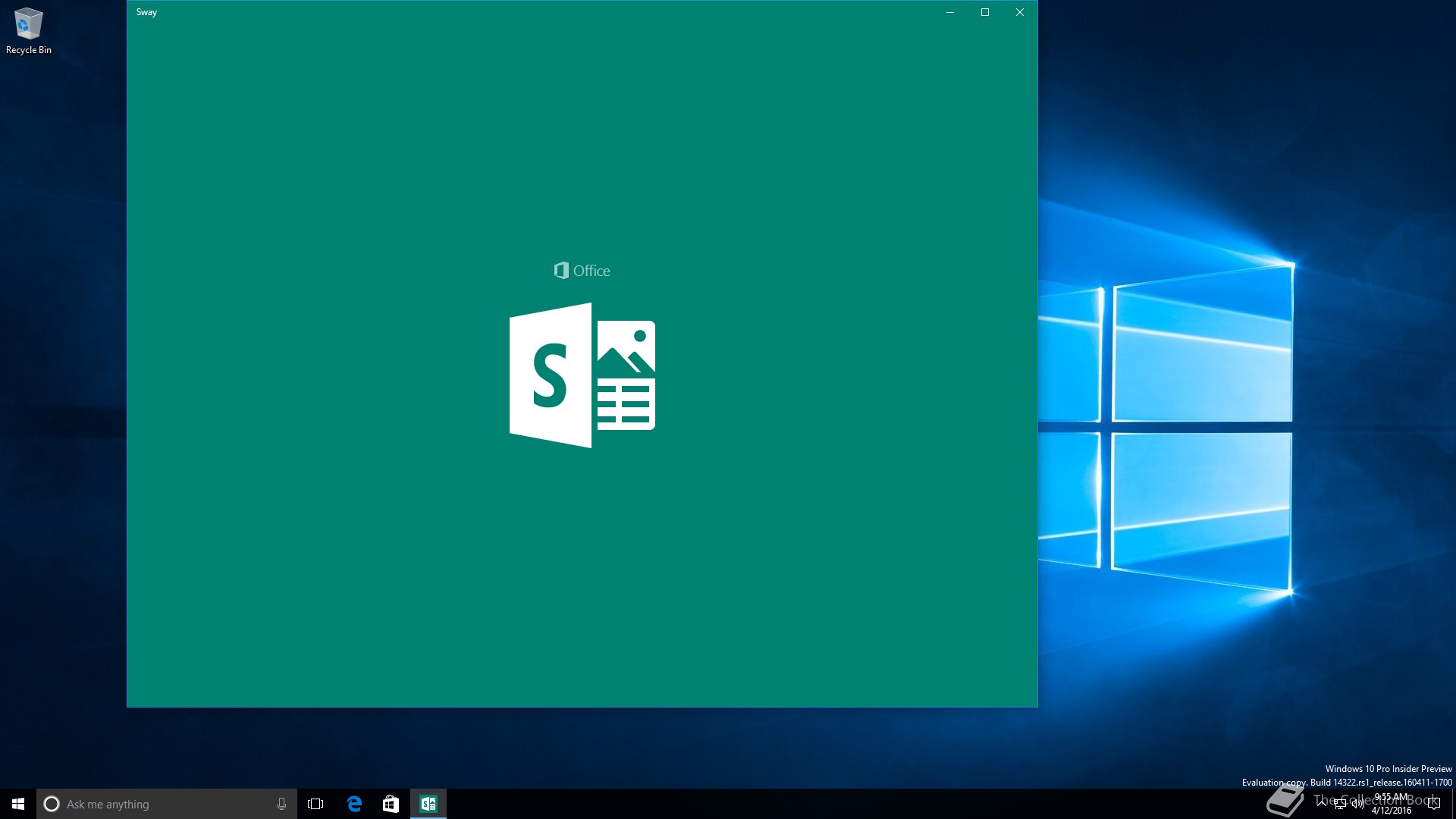Open the network status tray icon
Screen dimensions: 1456x819
(x=1340, y=804)
